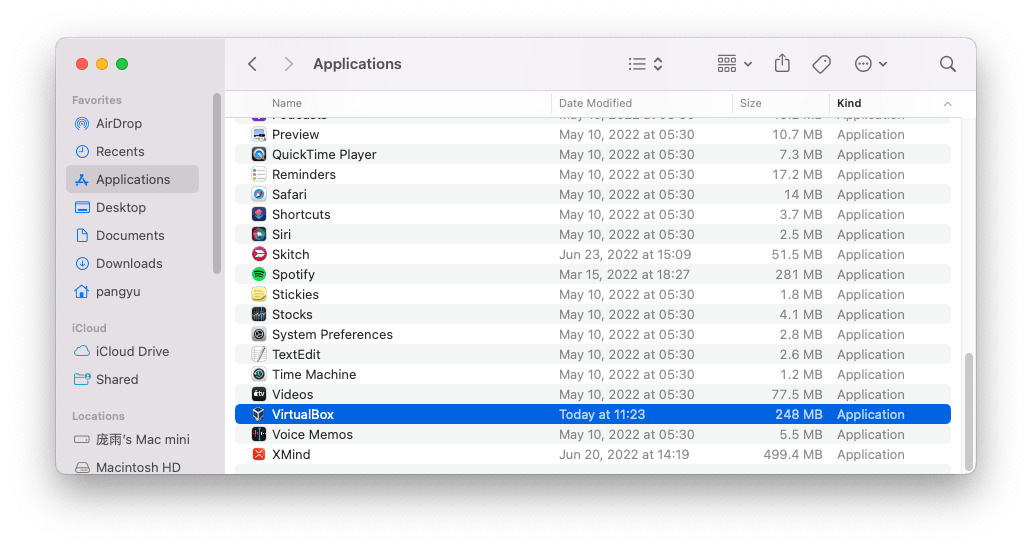Screen dimensions: 1032x548
Task: Click the Reminders app icon
Action: point(259,174)
